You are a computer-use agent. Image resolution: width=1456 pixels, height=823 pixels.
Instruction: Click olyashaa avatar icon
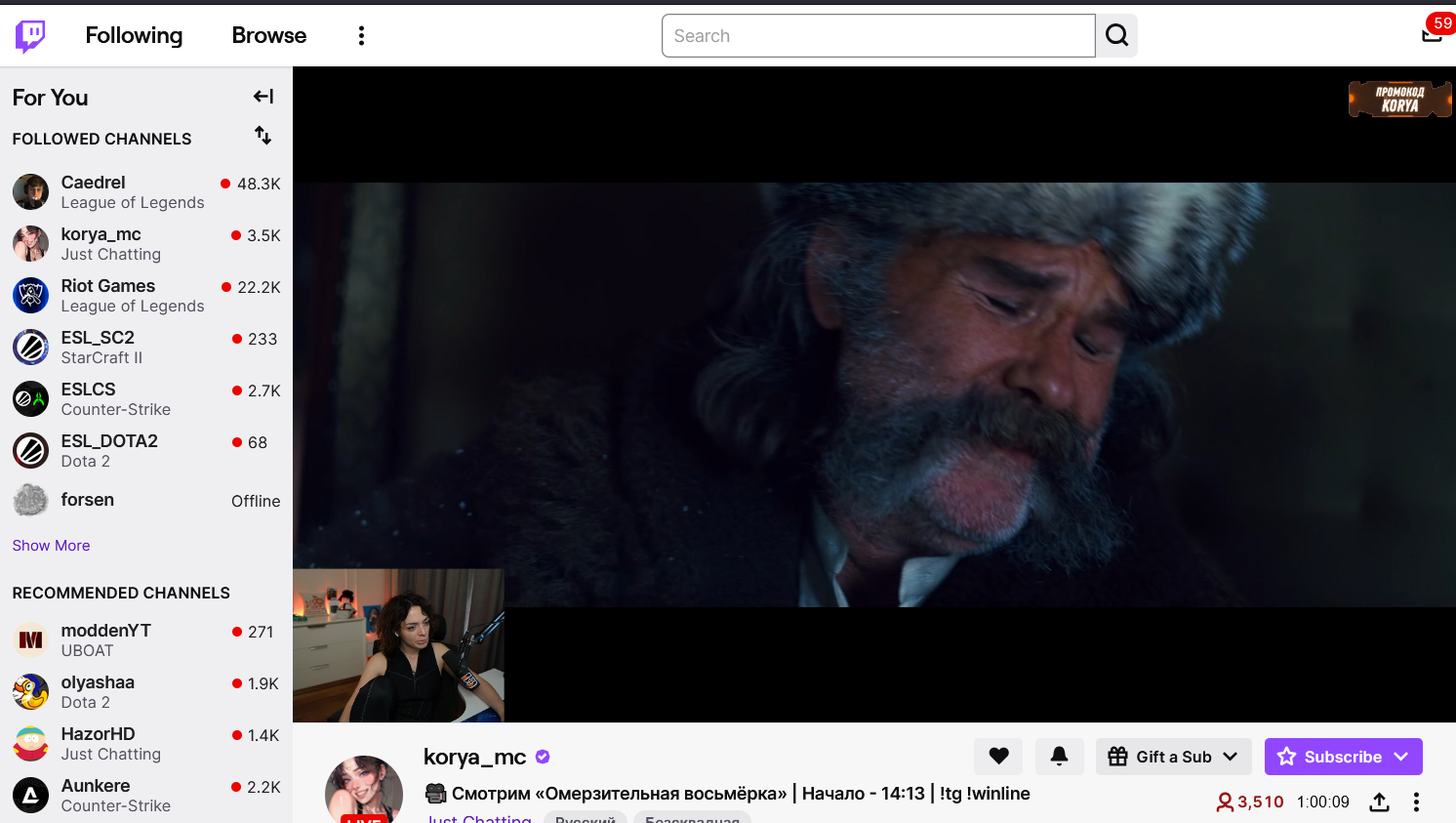coord(30,692)
